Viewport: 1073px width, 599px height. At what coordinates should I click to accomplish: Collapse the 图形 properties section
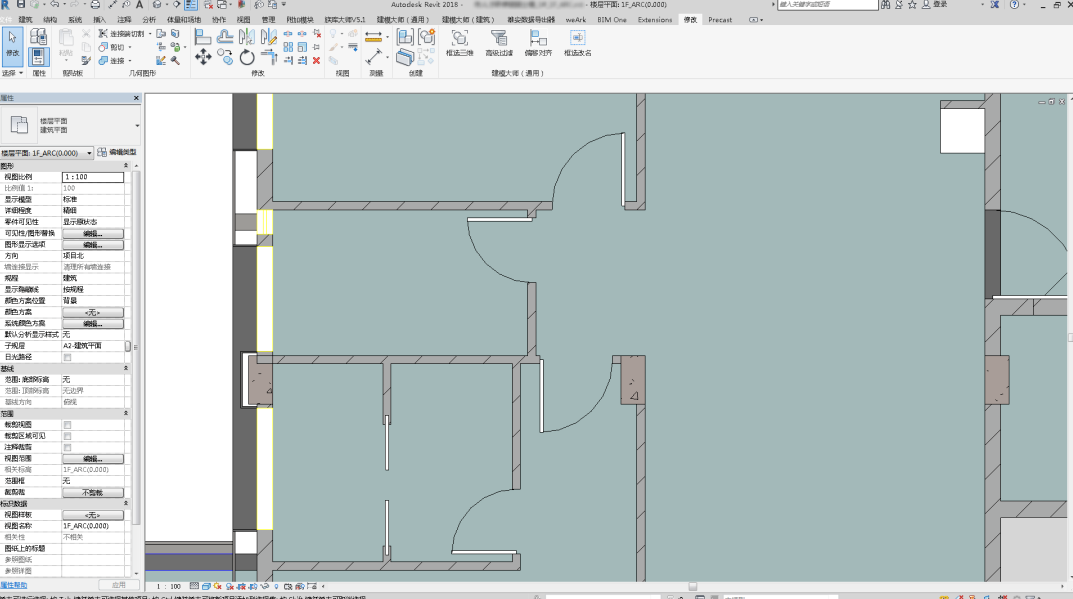coord(126,166)
